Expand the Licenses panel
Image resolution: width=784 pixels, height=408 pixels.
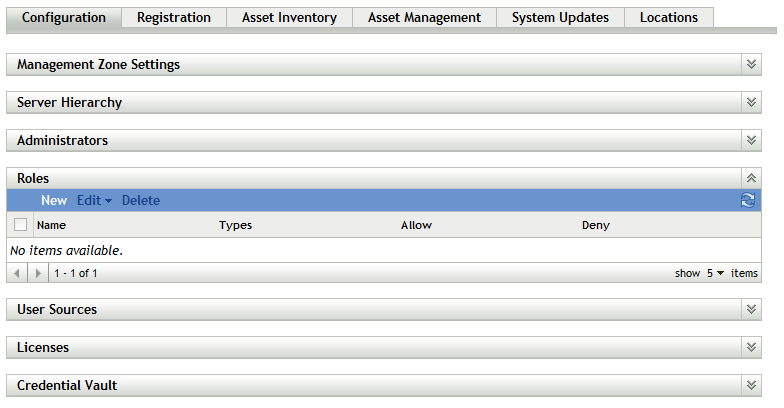pos(751,347)
